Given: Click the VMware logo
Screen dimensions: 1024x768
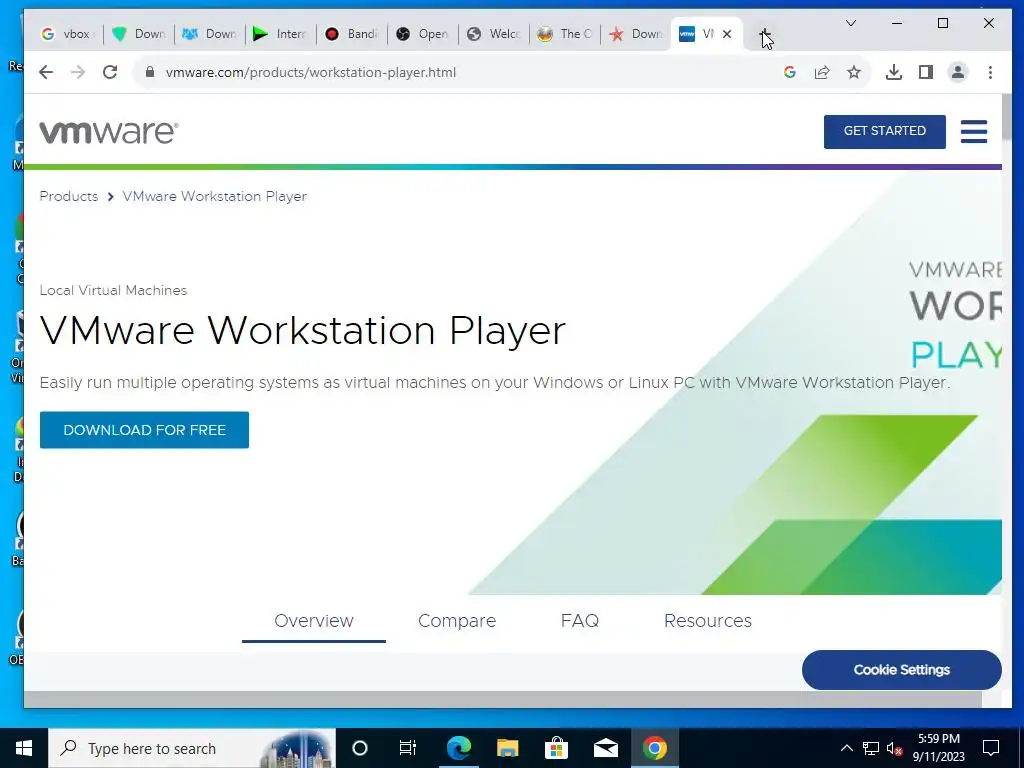Looking at the screenshot, I should pos(108,132).
